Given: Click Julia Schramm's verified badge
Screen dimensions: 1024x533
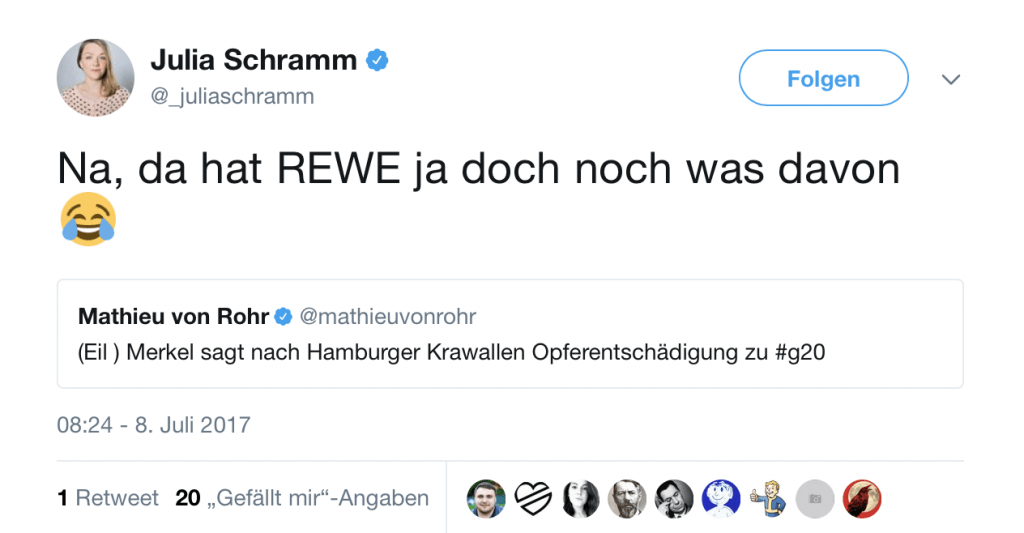Looking at the screenshot, I should click(377, 60).
